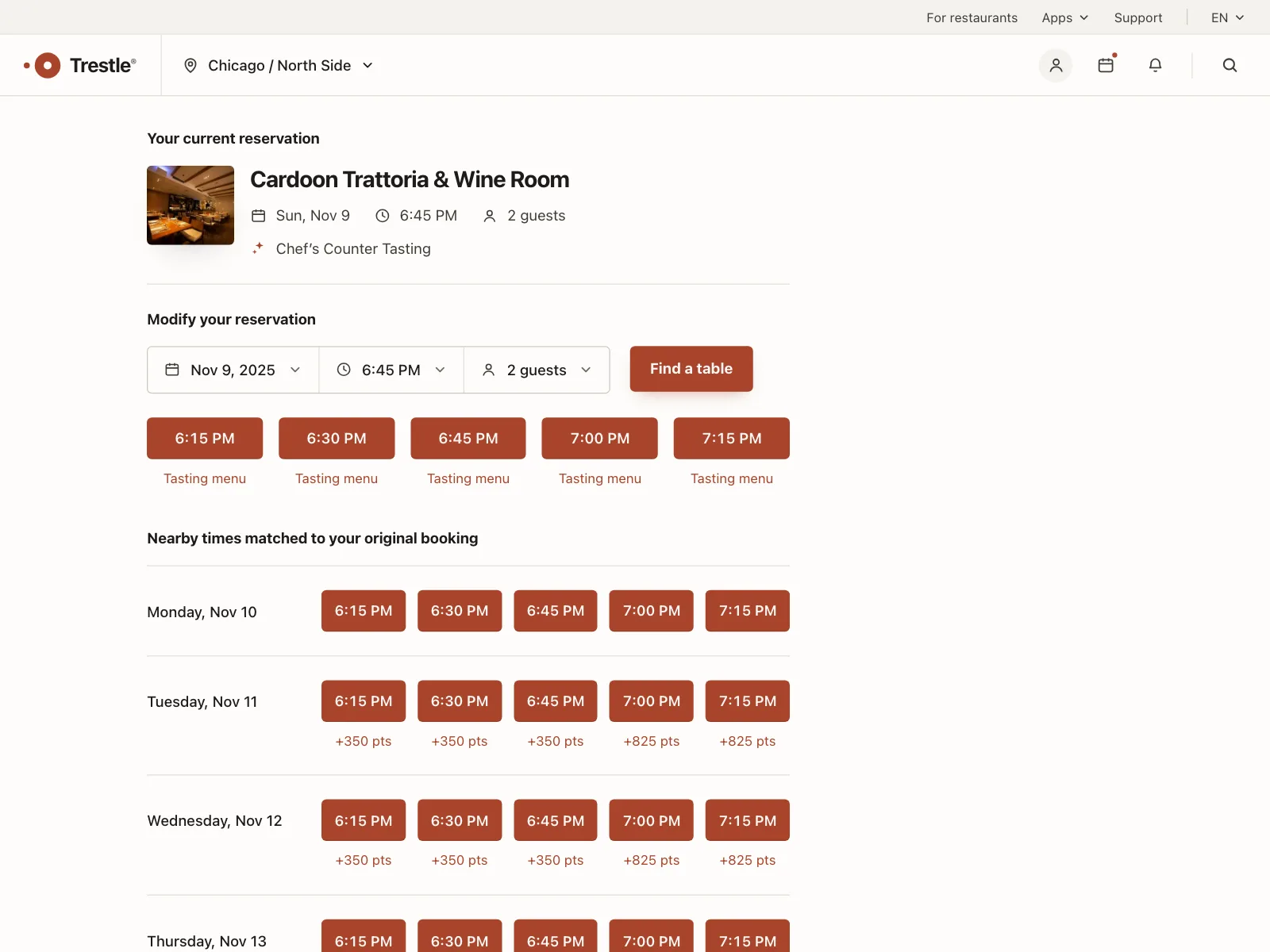Viewport: 1270px width, 952px height.
Task: Choose 6:30 PM on Wednesday, Nov 12
Action: (x=460, y=820)
